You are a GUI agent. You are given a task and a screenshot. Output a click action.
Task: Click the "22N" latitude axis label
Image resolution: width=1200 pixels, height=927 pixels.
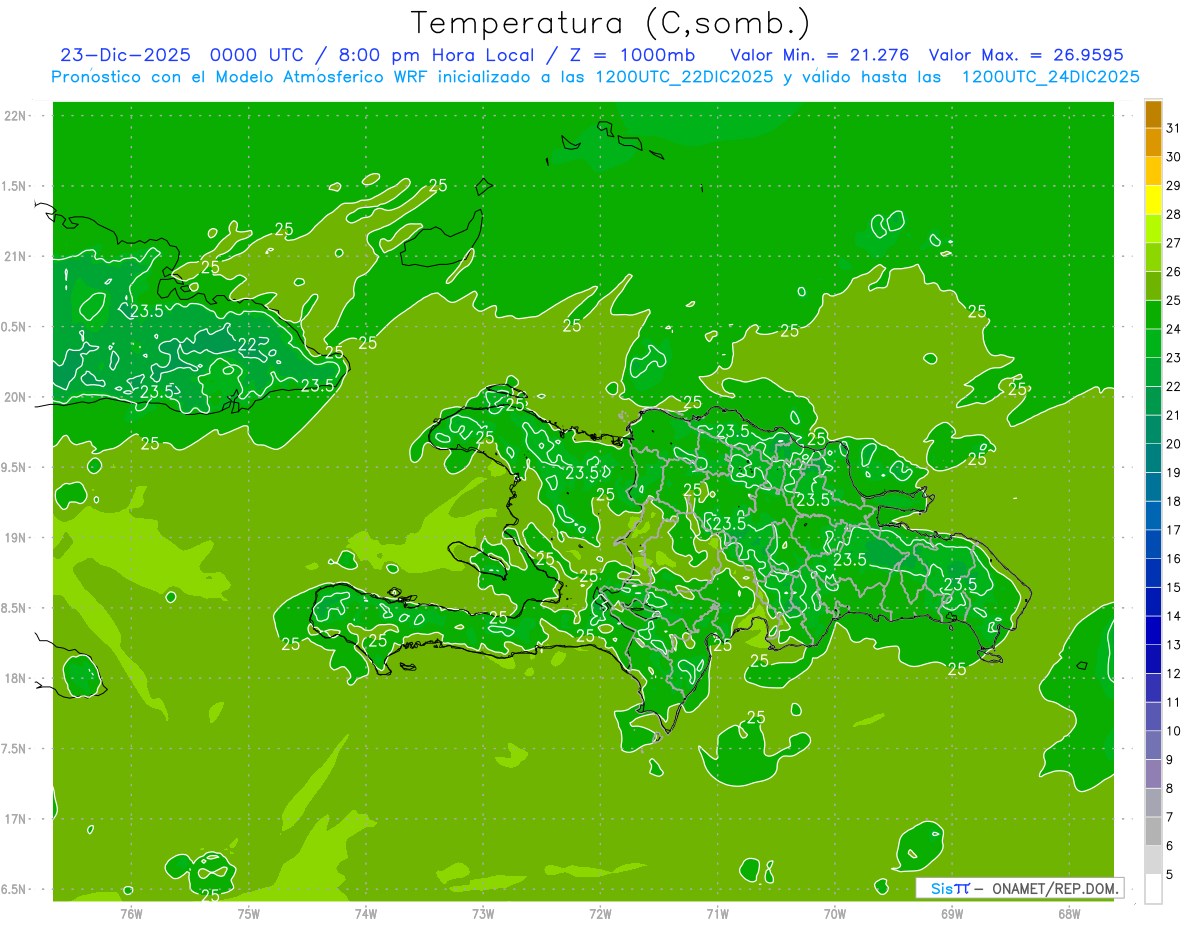coord(16,116)
